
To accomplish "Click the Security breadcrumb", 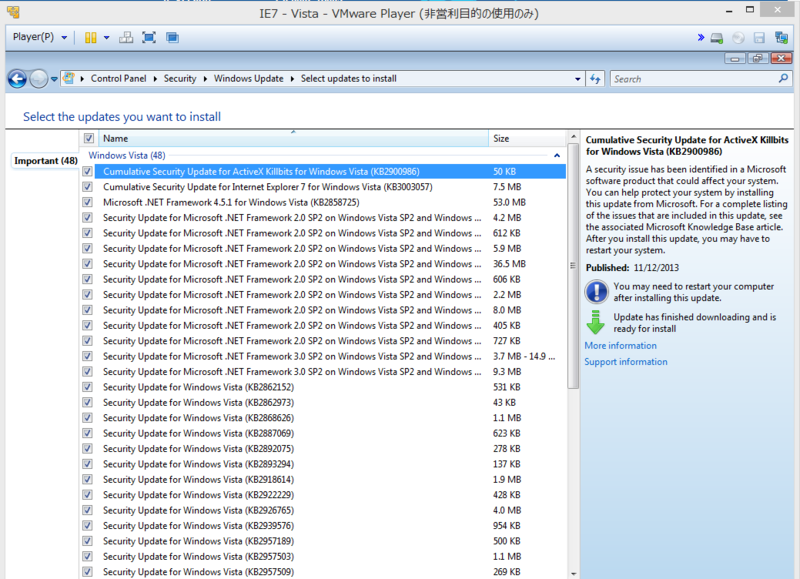I will [180, 79].
